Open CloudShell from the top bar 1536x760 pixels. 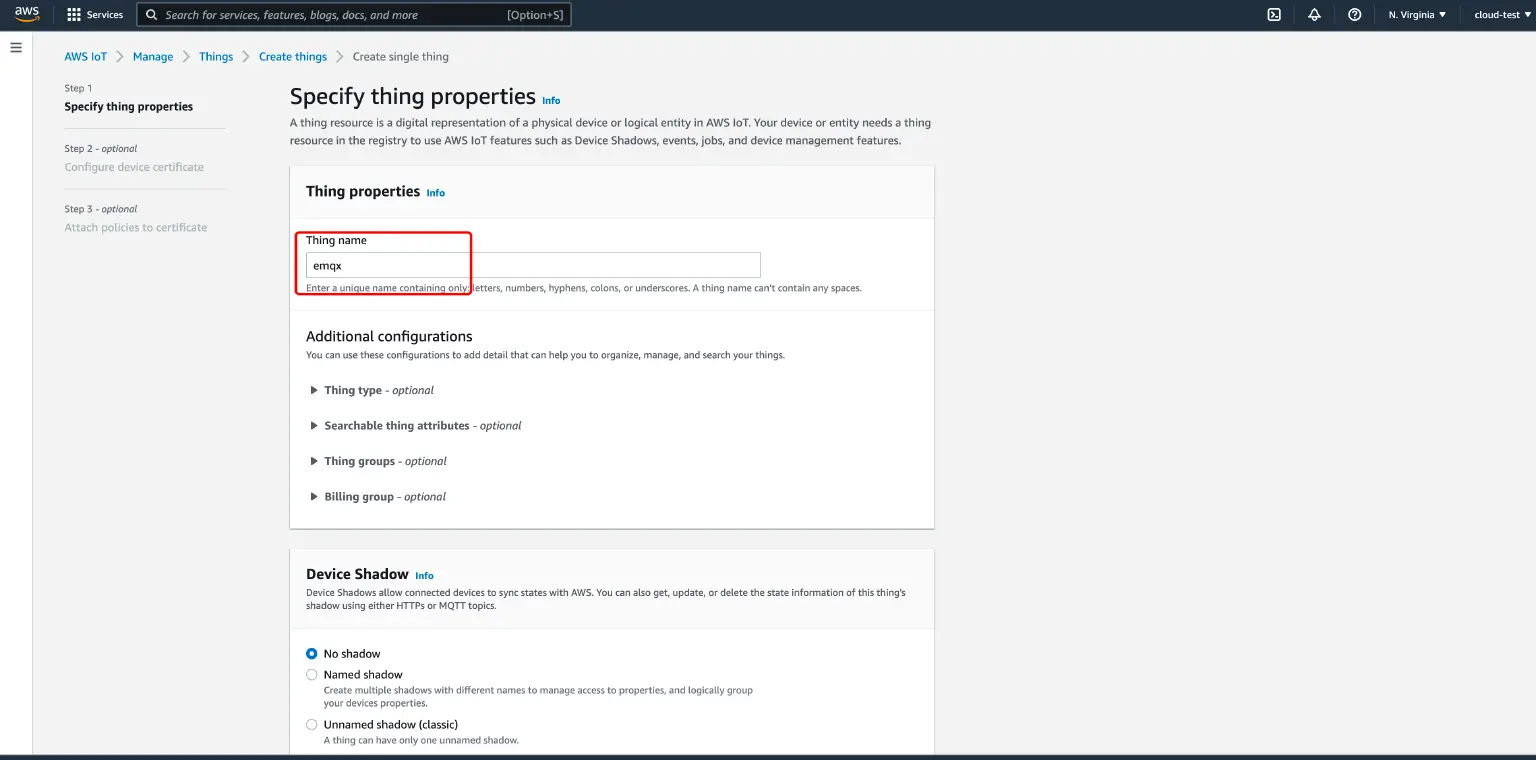(1274, 14)
